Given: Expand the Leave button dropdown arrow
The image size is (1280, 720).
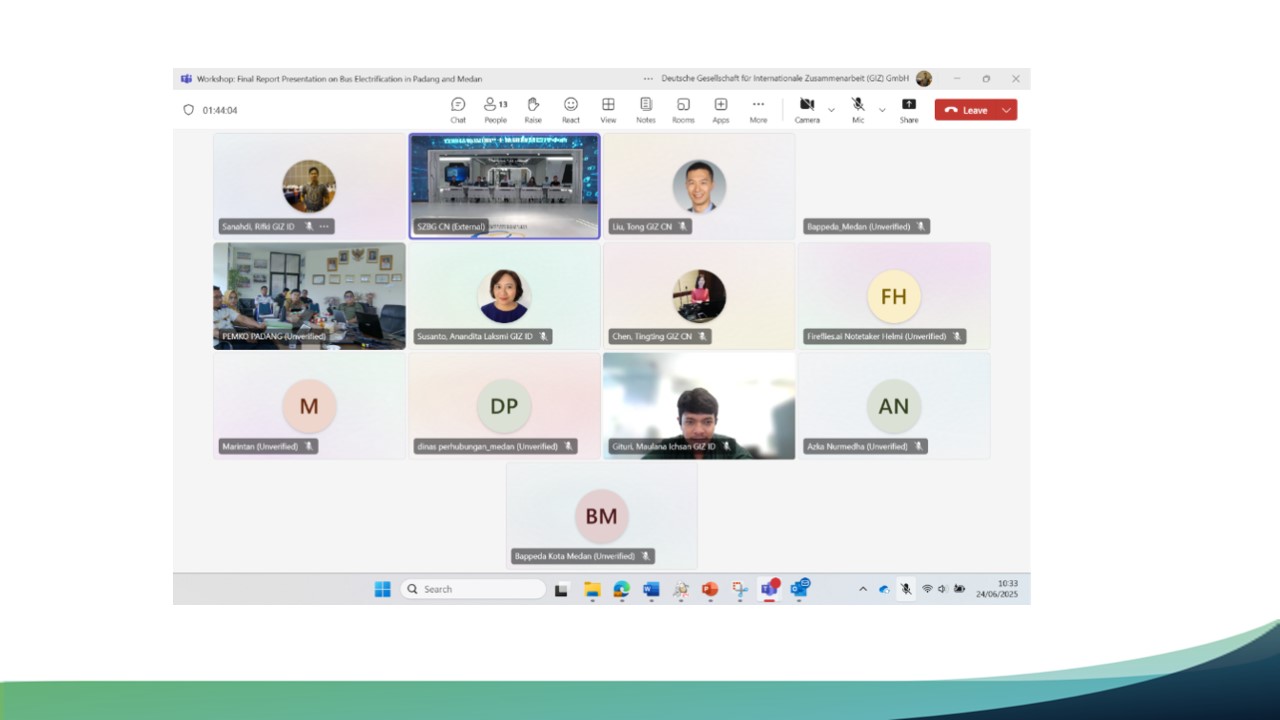Looking at the screenshot, I should pos(1006,110).
